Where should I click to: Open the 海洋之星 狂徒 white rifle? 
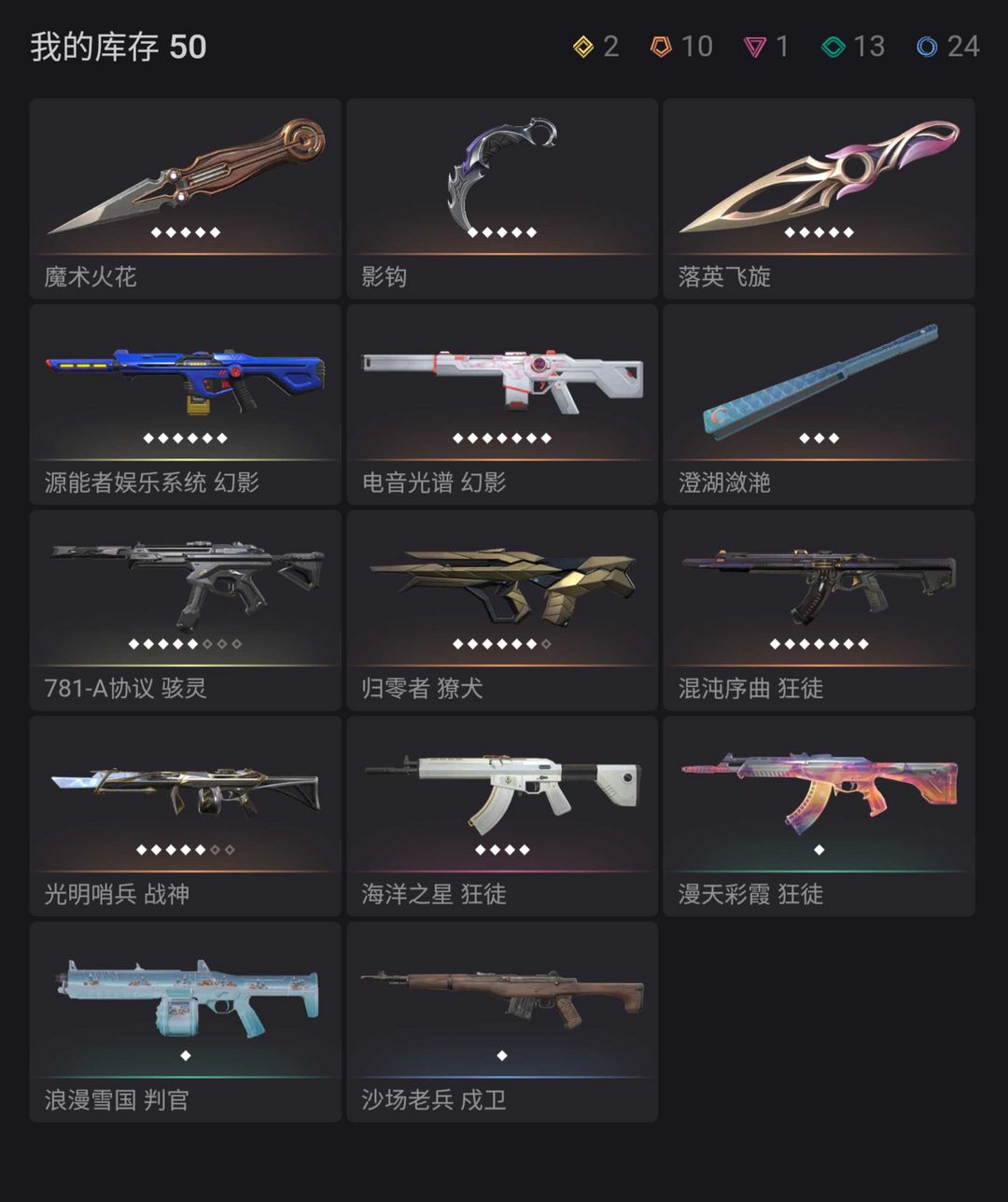point(502,817)
